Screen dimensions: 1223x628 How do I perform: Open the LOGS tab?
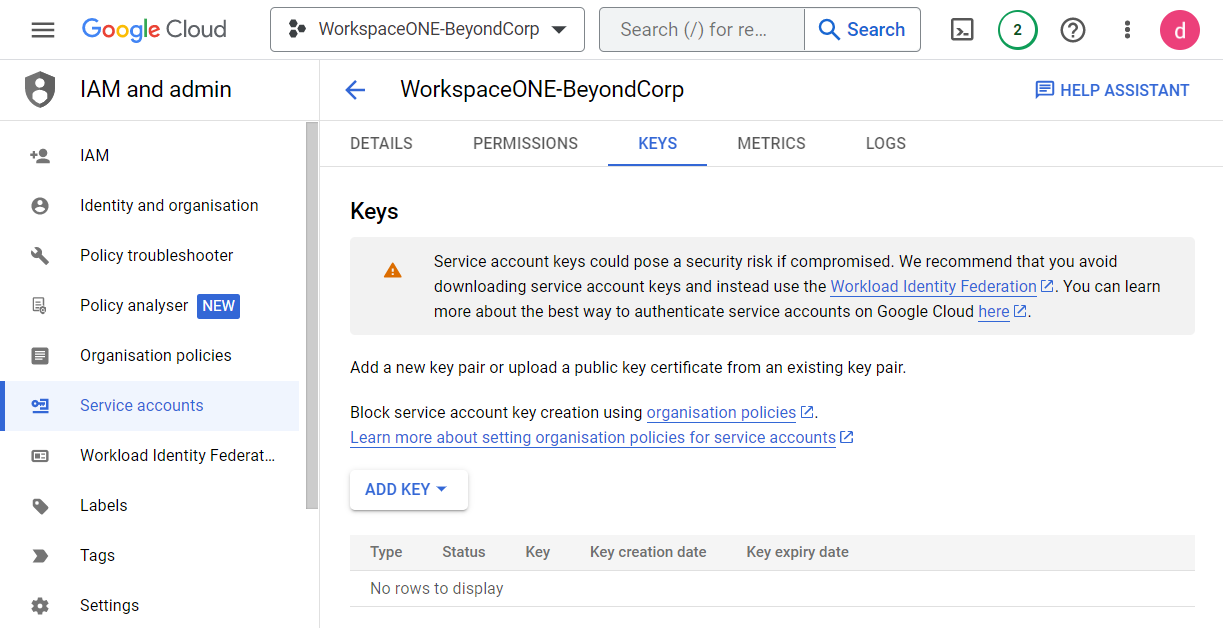[x=885, y=143]
